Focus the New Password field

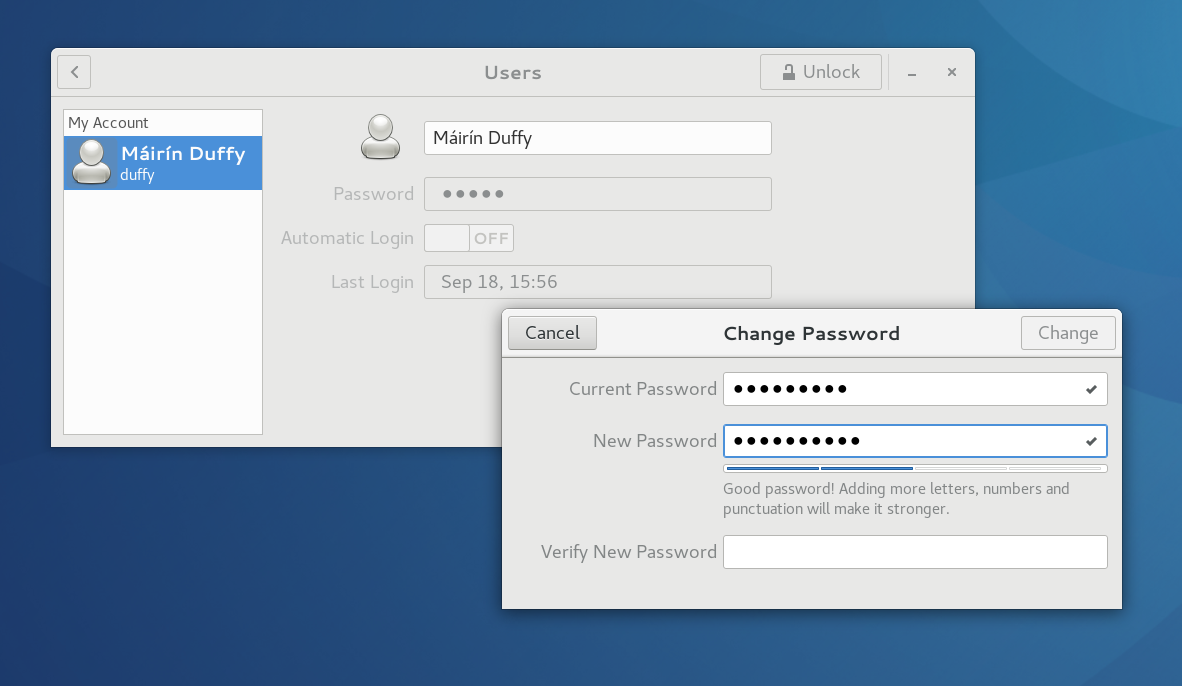click(x=900, y=441)
